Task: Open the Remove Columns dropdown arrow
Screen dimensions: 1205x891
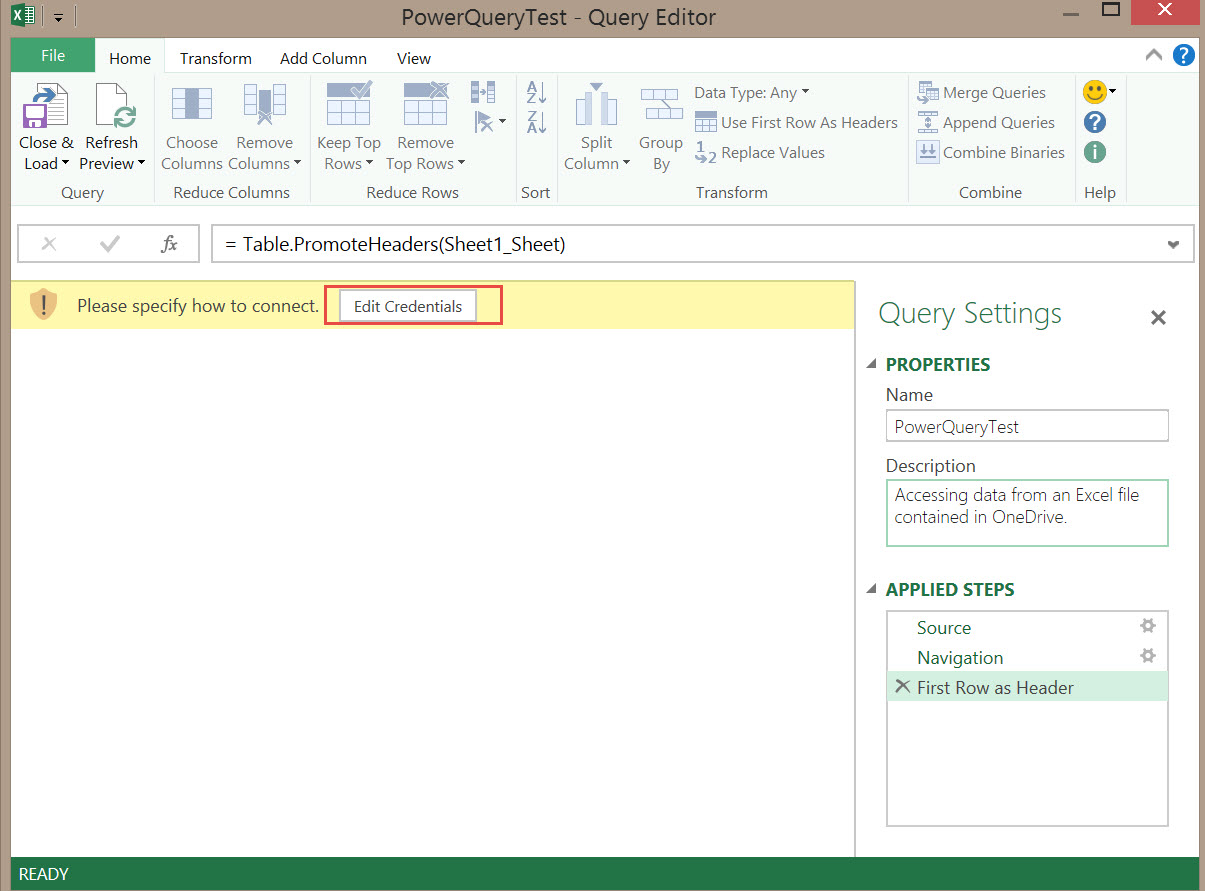Action: point(297,164)
